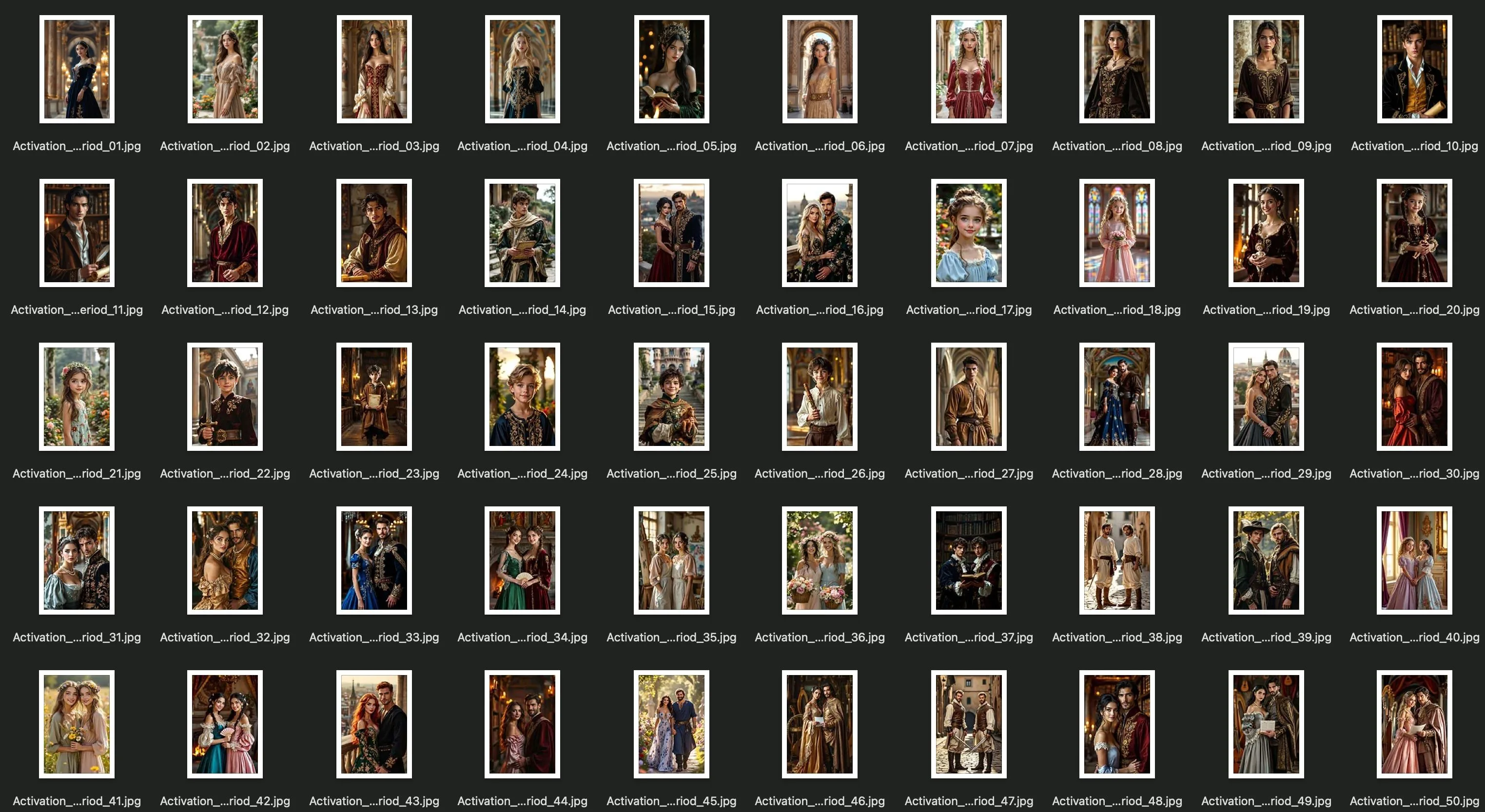This screenshot has height=812, width=1485.
Task: Click filename label Activation_...riod_07.jpg
Action: (969, 146)
